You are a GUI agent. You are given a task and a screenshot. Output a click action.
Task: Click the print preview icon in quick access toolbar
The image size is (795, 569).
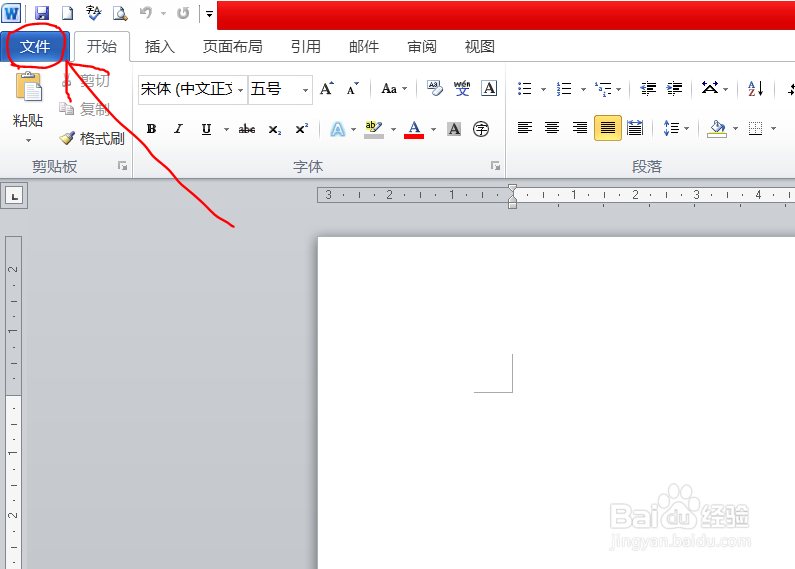click(120, 13)
